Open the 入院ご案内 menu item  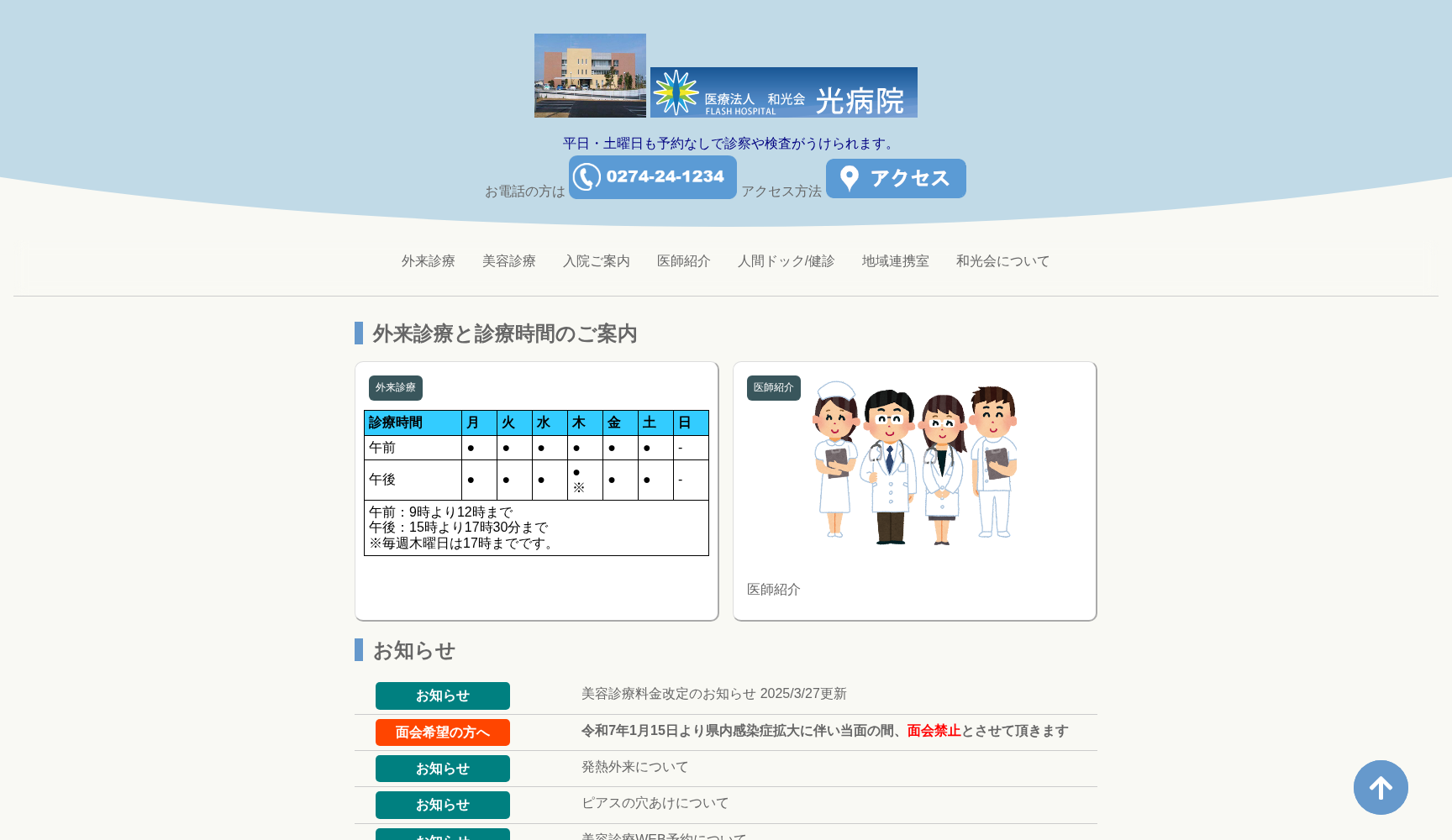click(597, 261)
